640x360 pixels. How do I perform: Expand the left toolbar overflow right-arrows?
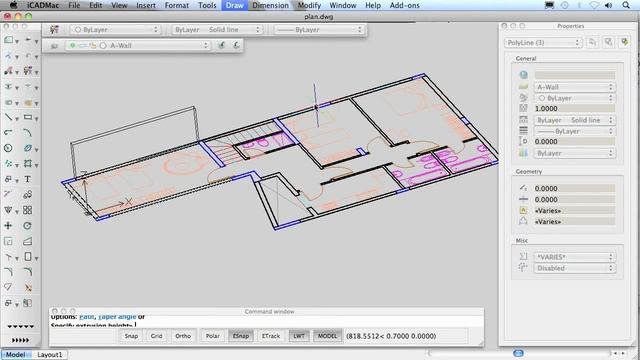(x=20, y=340)
